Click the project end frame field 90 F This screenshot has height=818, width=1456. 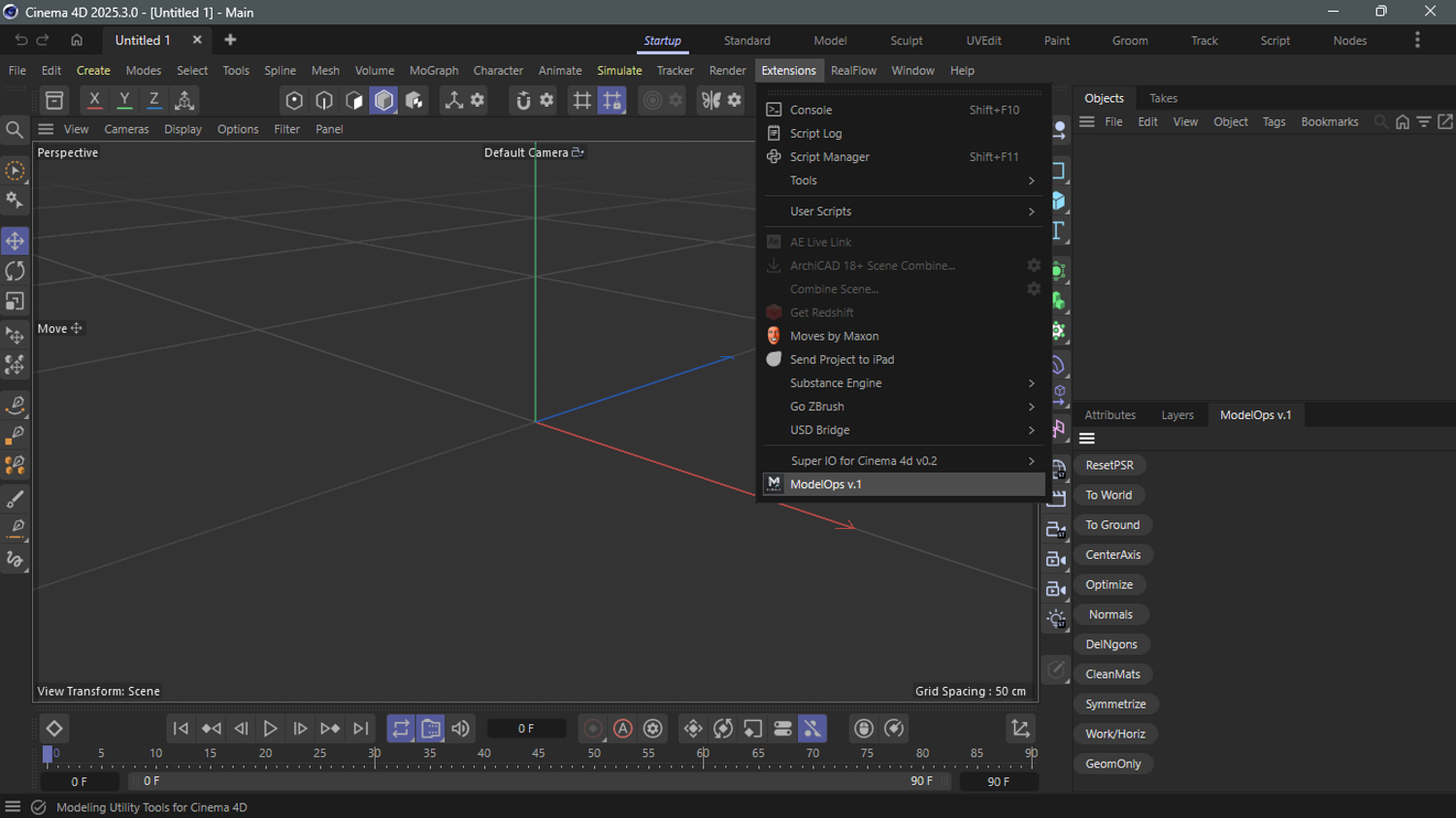pyautogui.click(x=998, y=782)
